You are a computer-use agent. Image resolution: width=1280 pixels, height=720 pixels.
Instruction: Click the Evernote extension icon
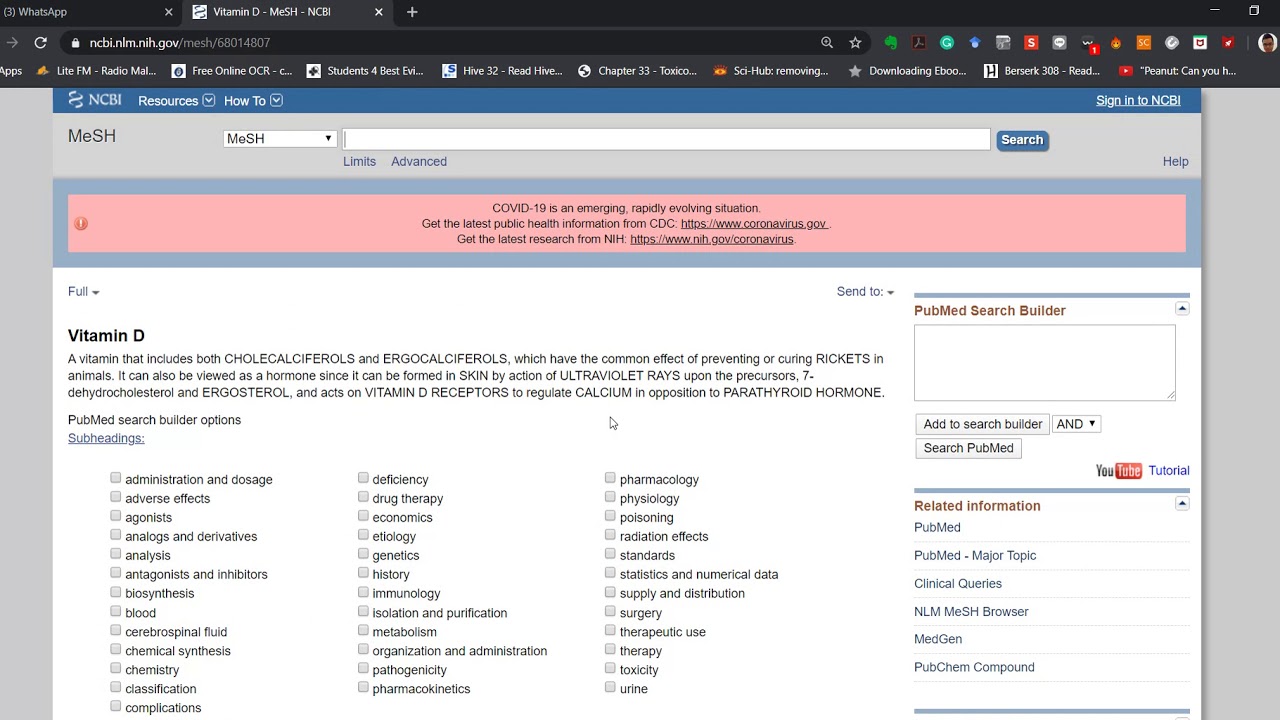click(891, 43)
